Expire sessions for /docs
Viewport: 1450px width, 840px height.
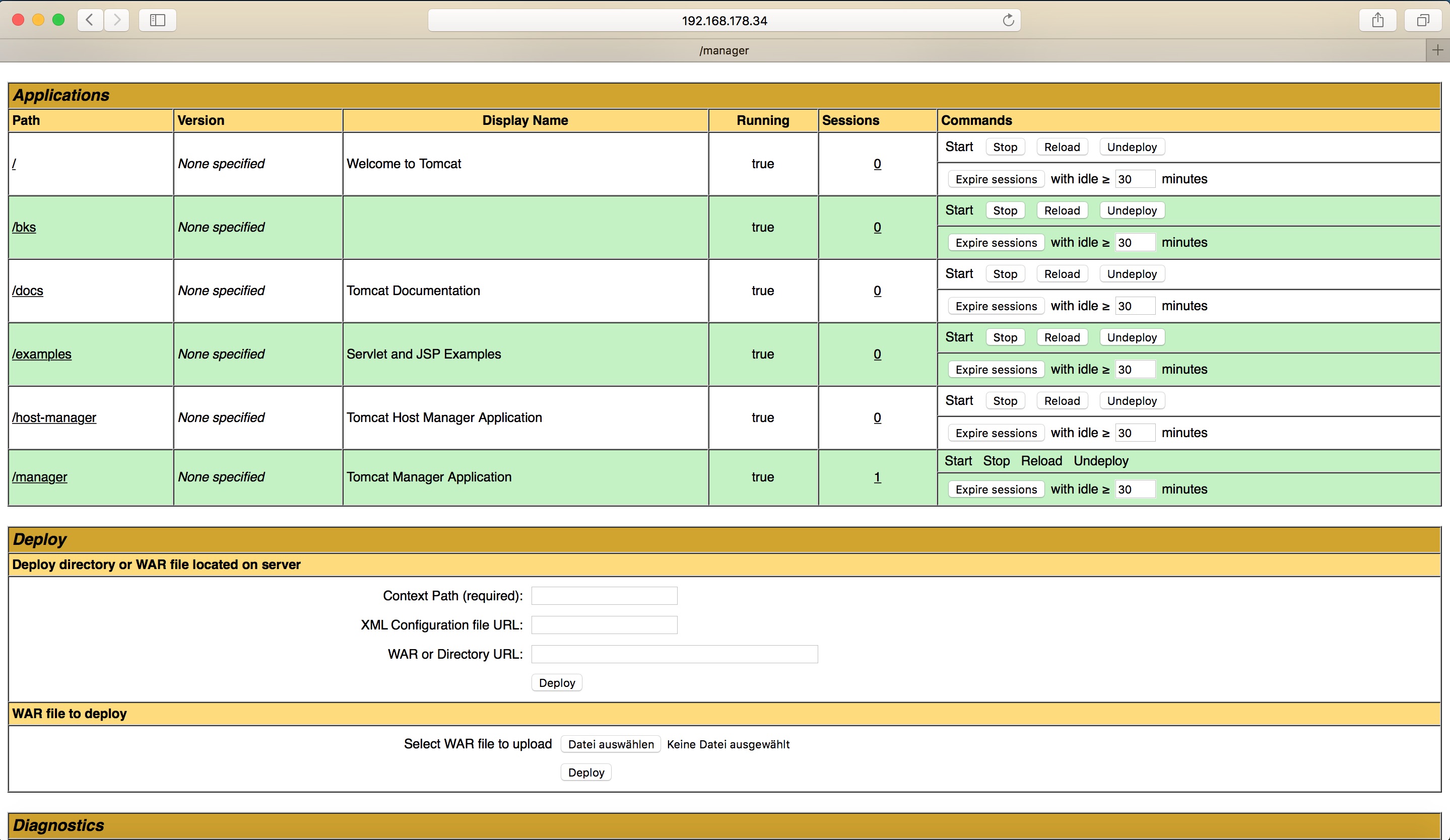tap(996, 307)
